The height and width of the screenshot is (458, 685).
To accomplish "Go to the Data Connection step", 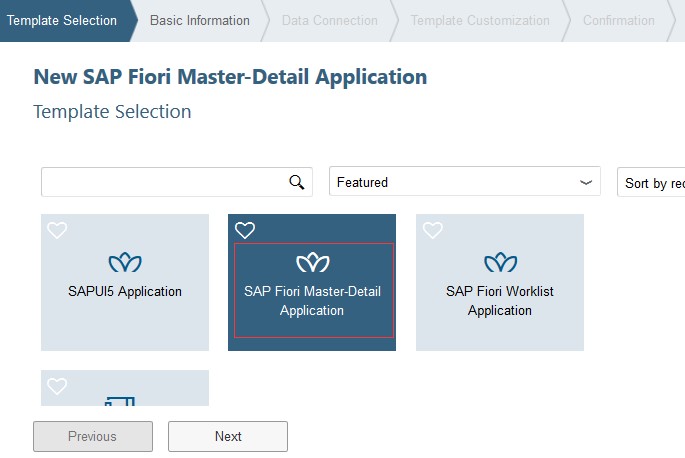I will [x=330, y=21].
